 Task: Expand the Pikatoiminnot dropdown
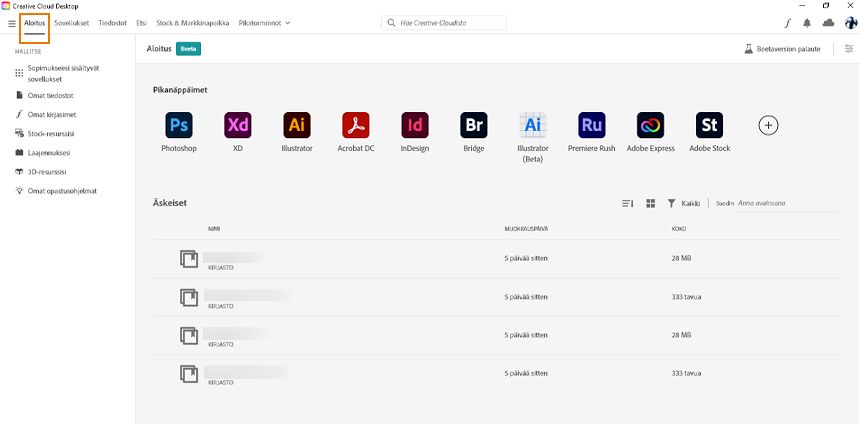pos(265,23)
